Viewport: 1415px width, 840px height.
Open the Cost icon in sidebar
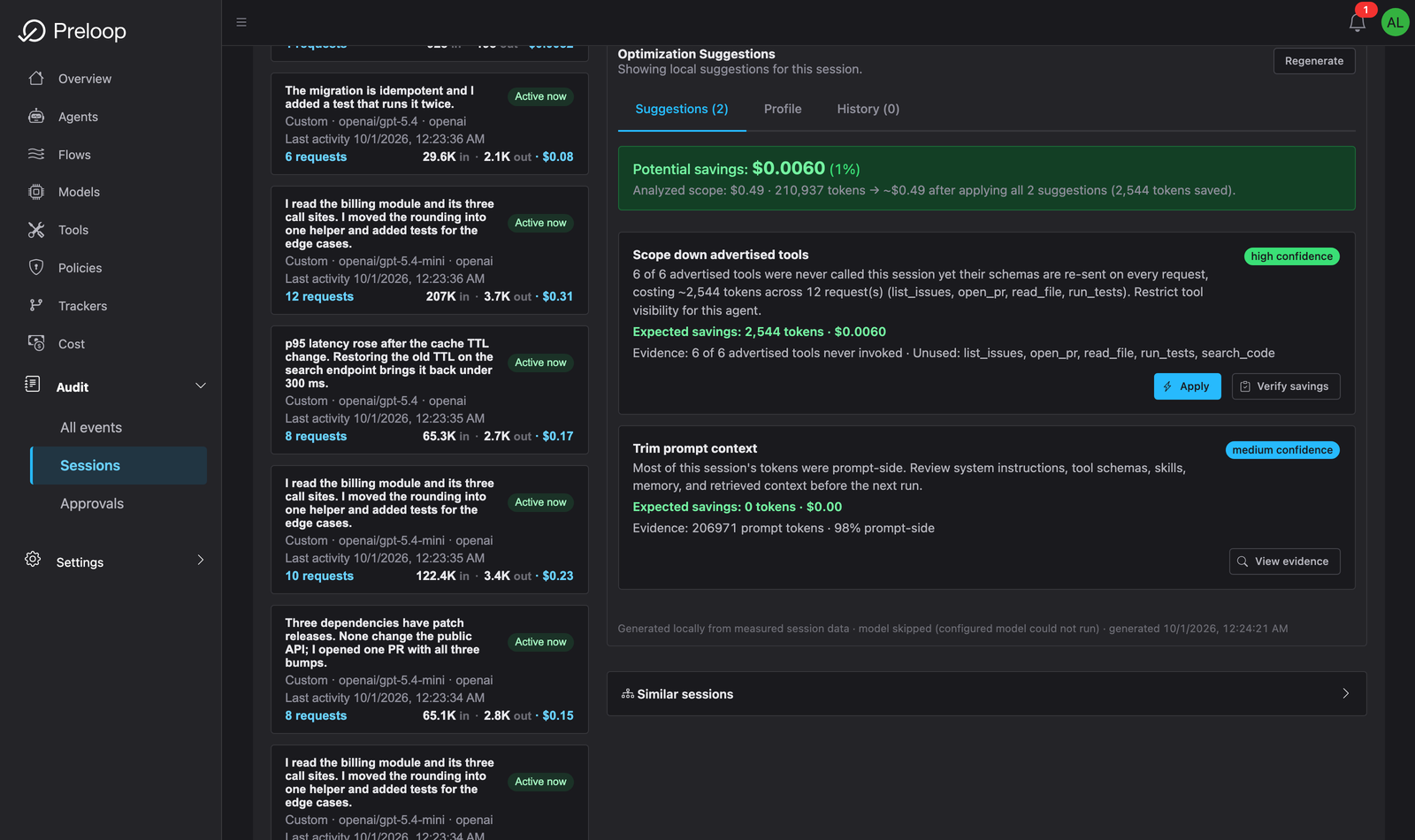point(36,343)
